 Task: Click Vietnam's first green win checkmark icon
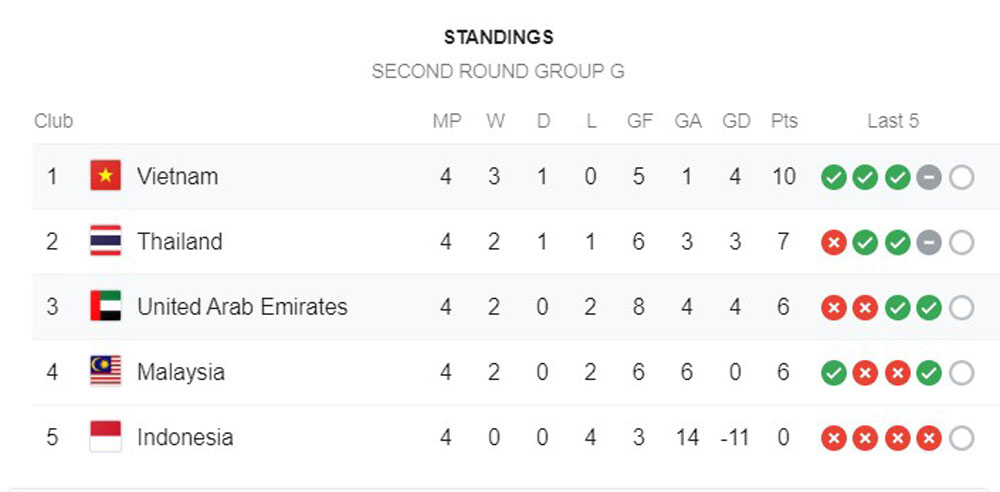click(x=834, y=177)
